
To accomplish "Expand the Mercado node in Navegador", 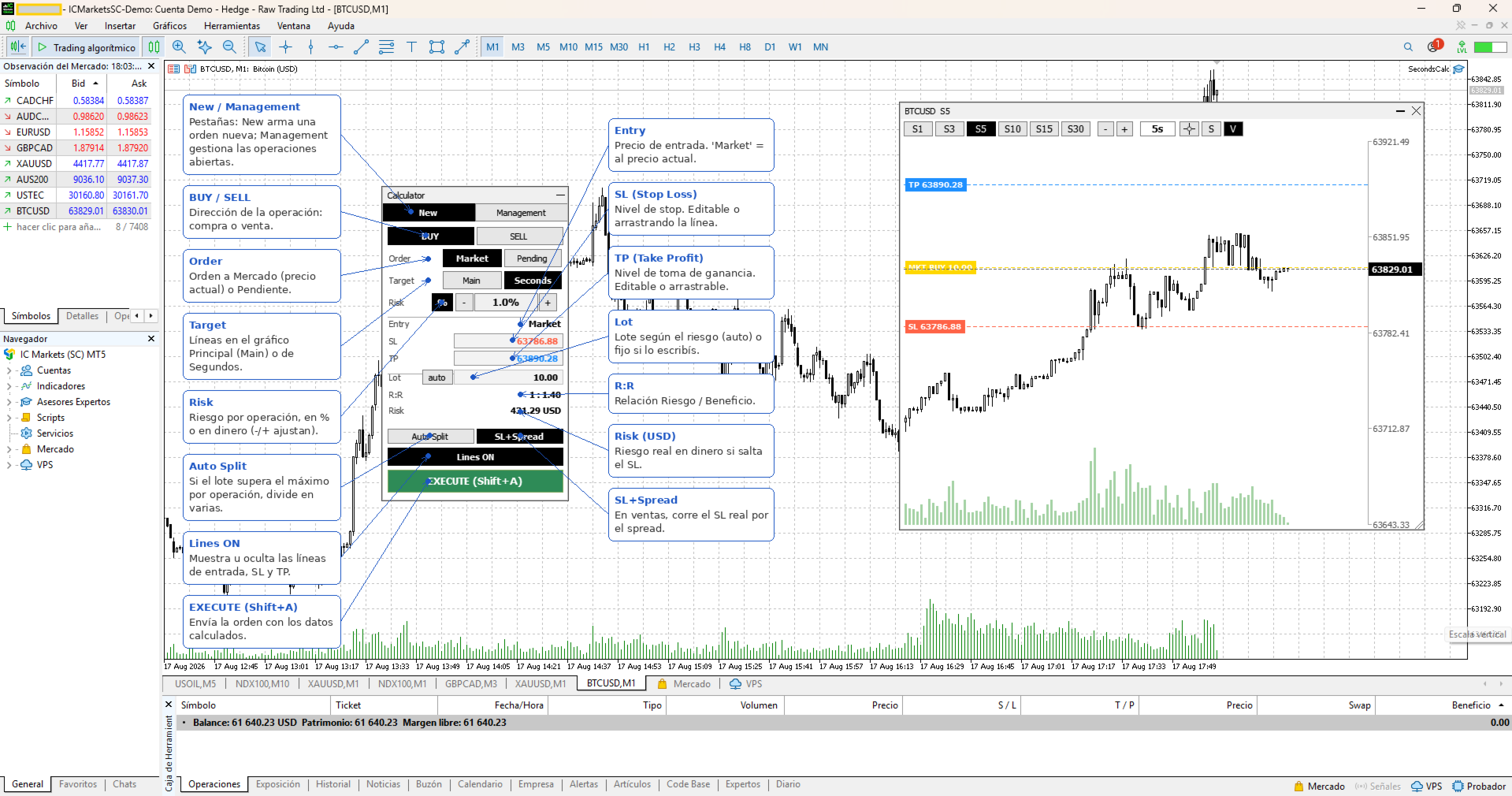I will (x=9, y=449).
